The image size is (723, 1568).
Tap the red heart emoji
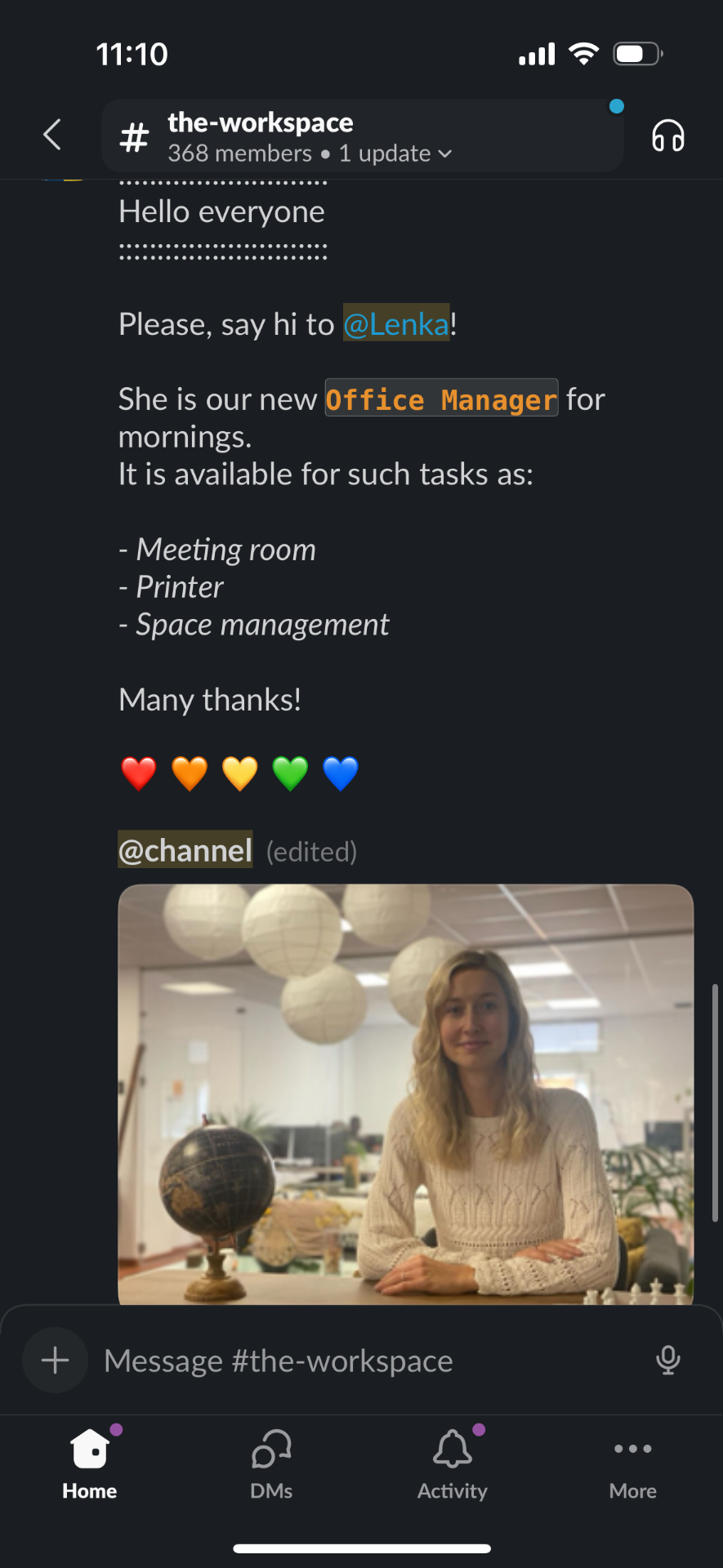tap(139, 773)
